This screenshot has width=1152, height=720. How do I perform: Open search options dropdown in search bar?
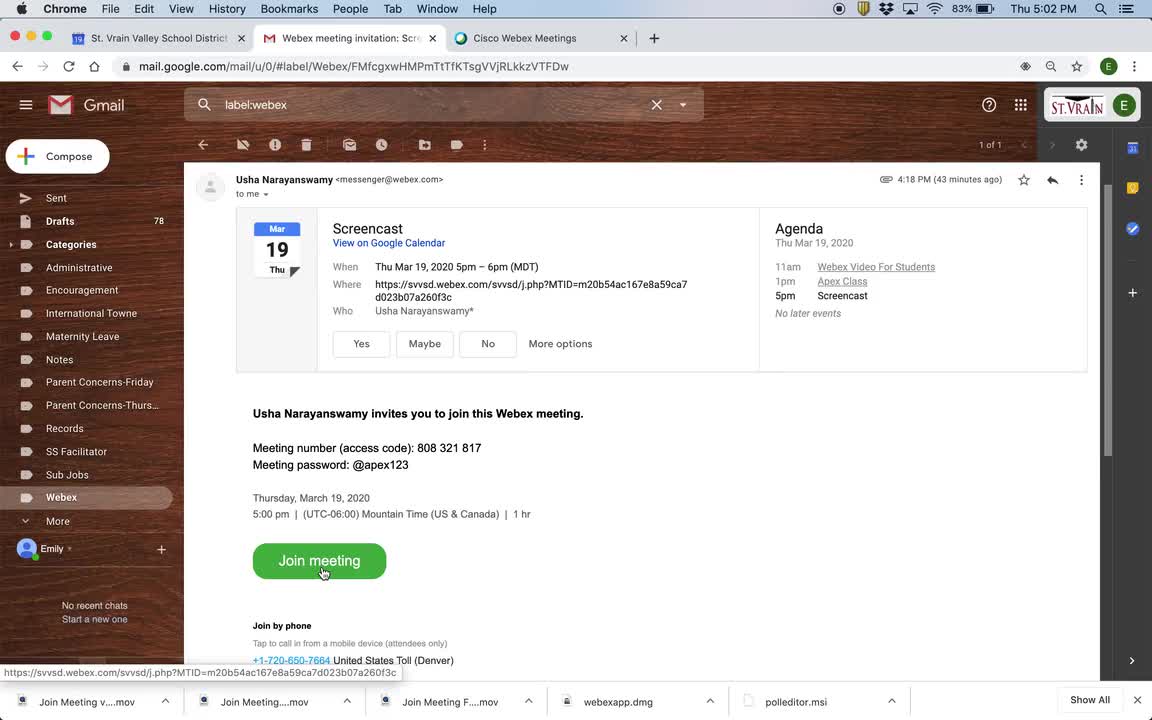pos(682,104)
